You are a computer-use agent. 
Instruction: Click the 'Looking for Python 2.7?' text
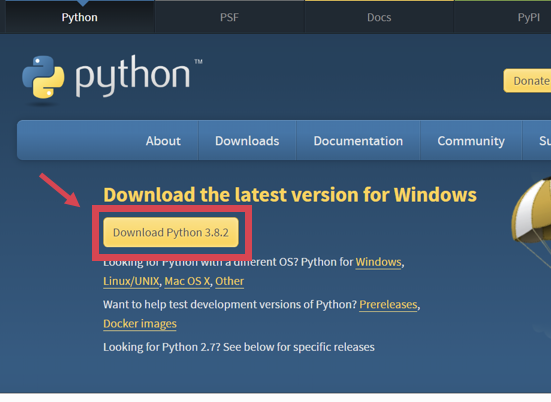tap(162, 347)
